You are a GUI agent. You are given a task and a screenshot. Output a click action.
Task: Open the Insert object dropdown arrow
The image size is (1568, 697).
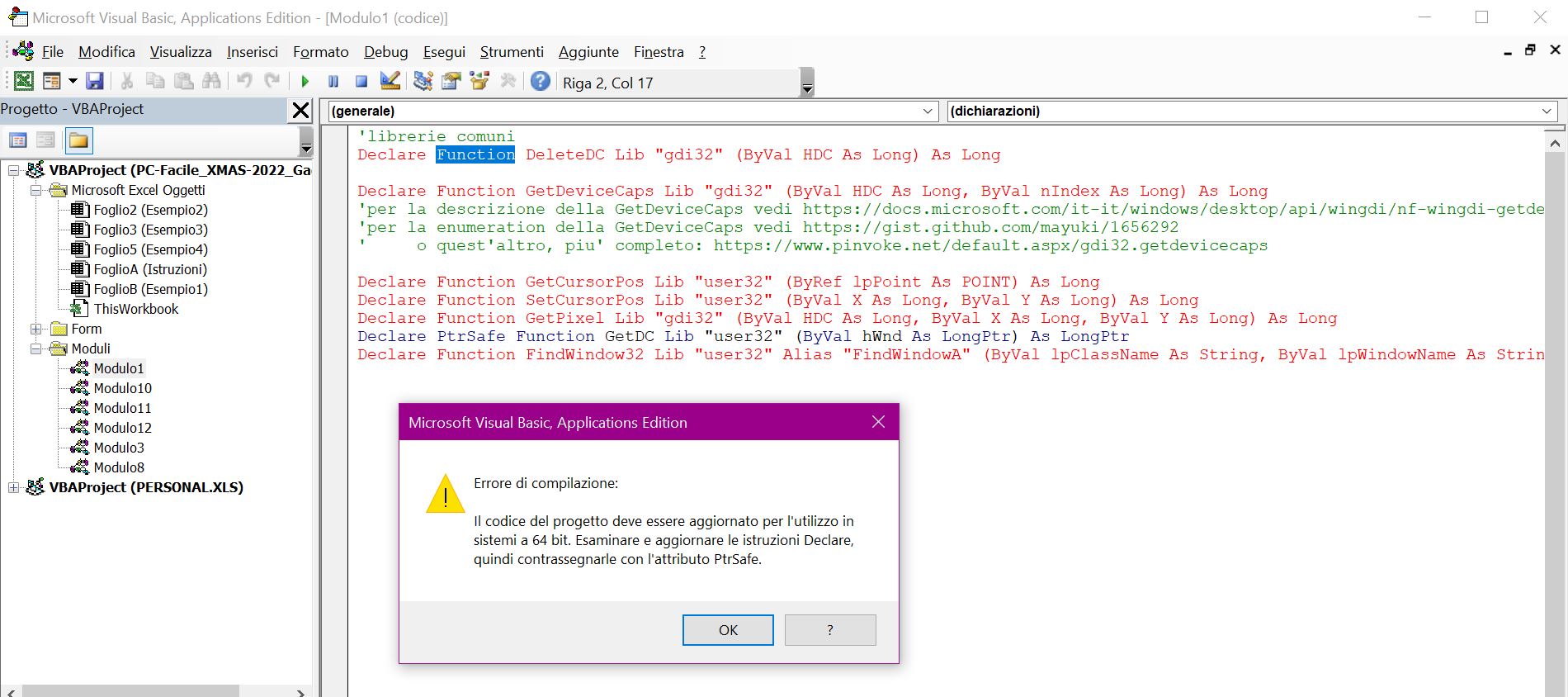pyautogui.click(x=73, y=81)
